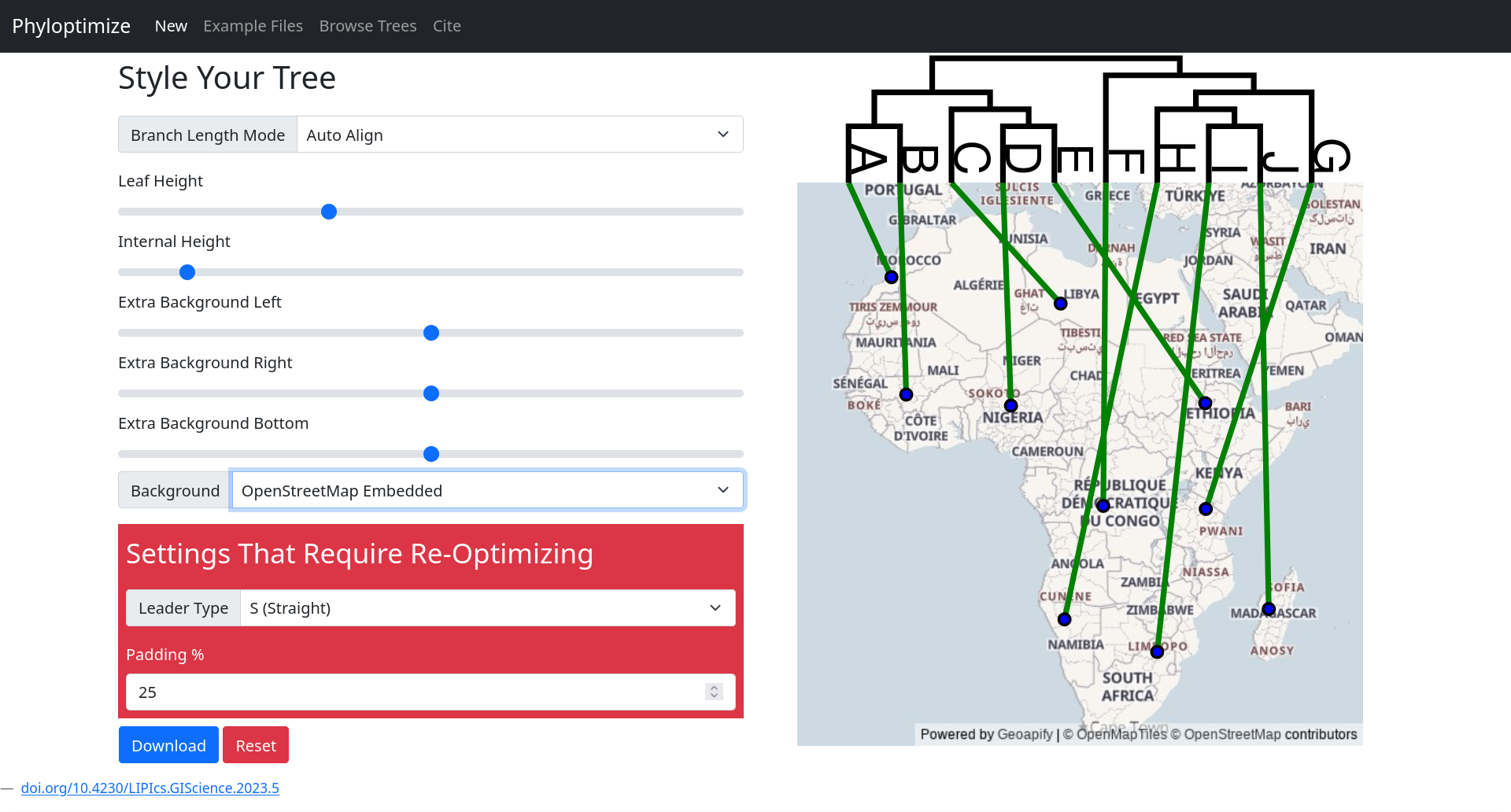Open the Browse Trees page

coord(368,26)
